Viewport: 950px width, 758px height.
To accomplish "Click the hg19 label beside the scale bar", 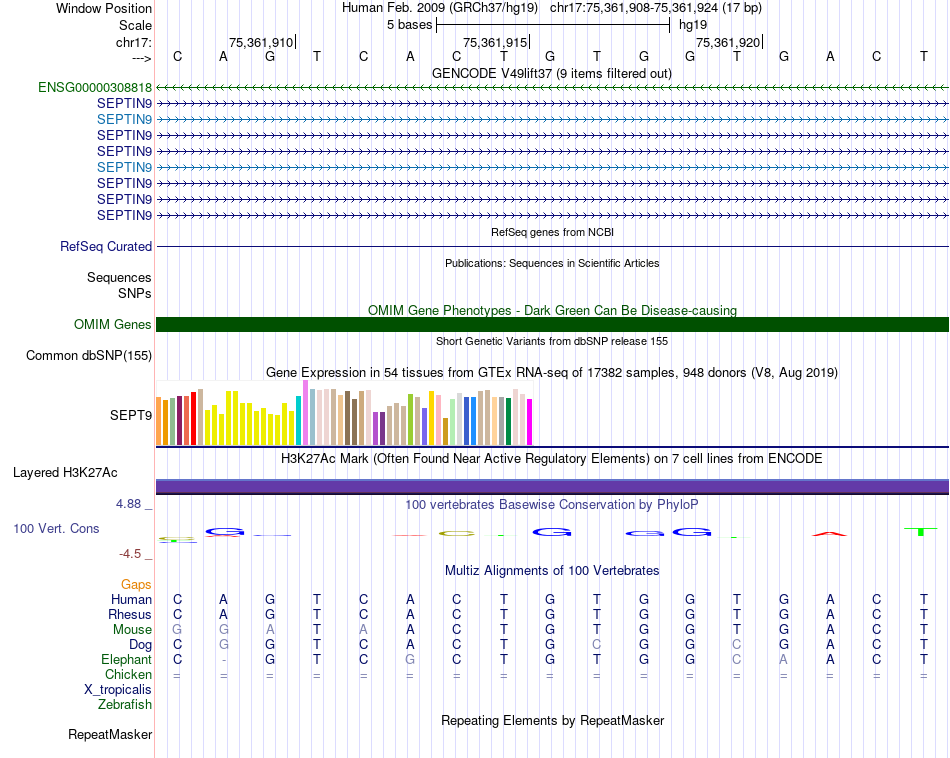I will 693,25.
